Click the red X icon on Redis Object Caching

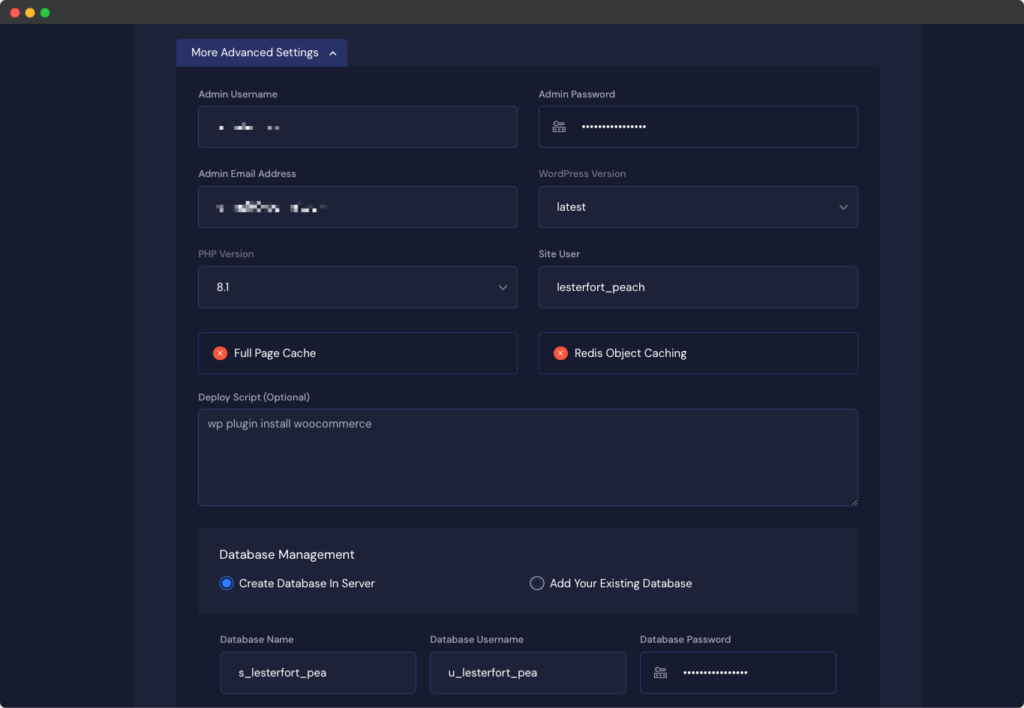[x=560, y=352]
